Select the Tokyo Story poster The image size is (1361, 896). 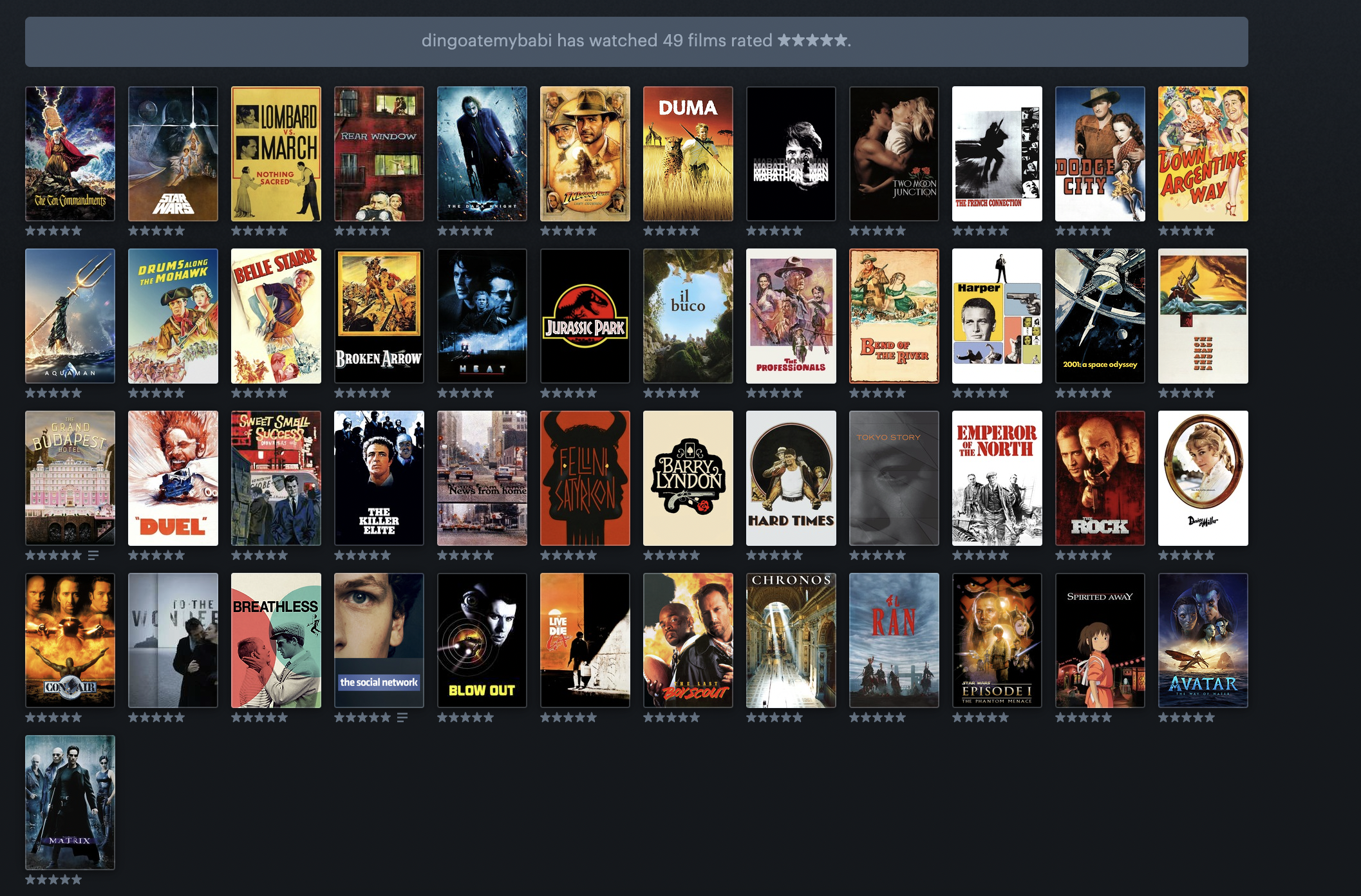(894, 478)
